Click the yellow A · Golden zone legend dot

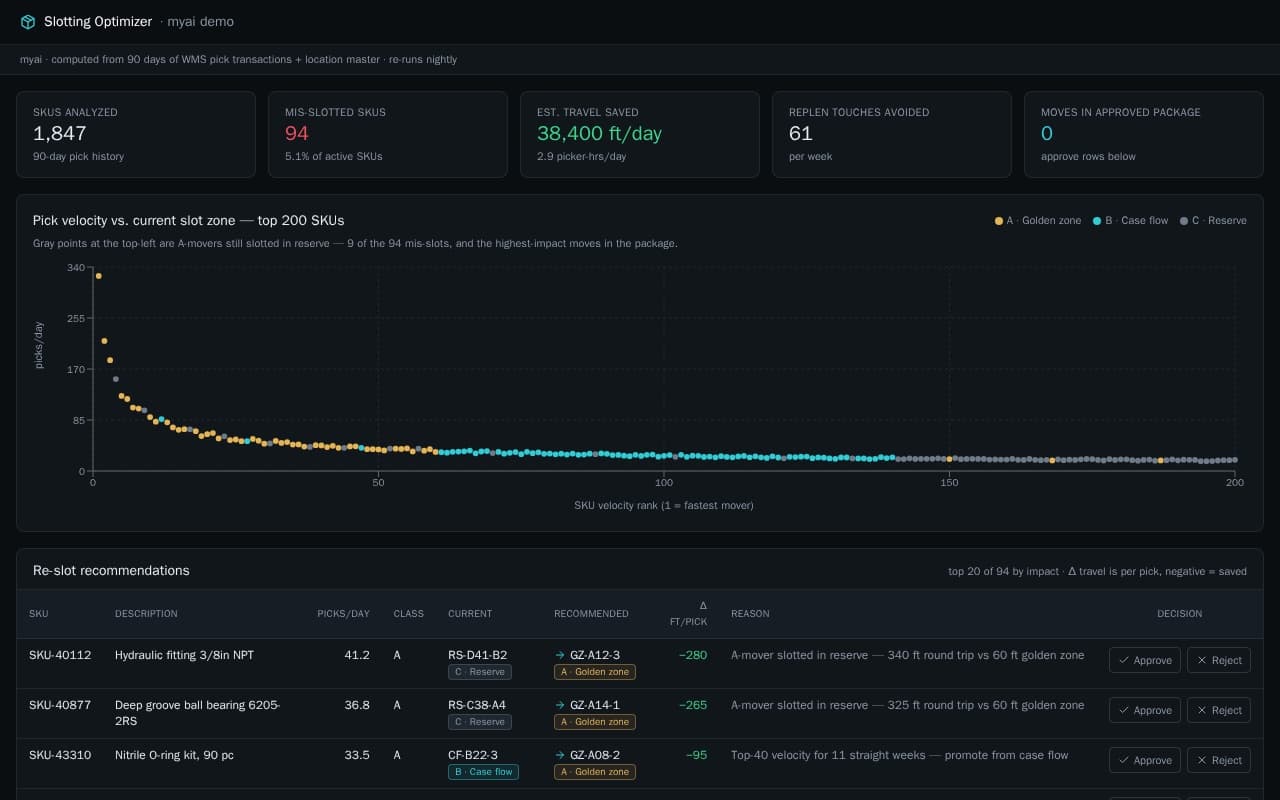click(998, 221)
